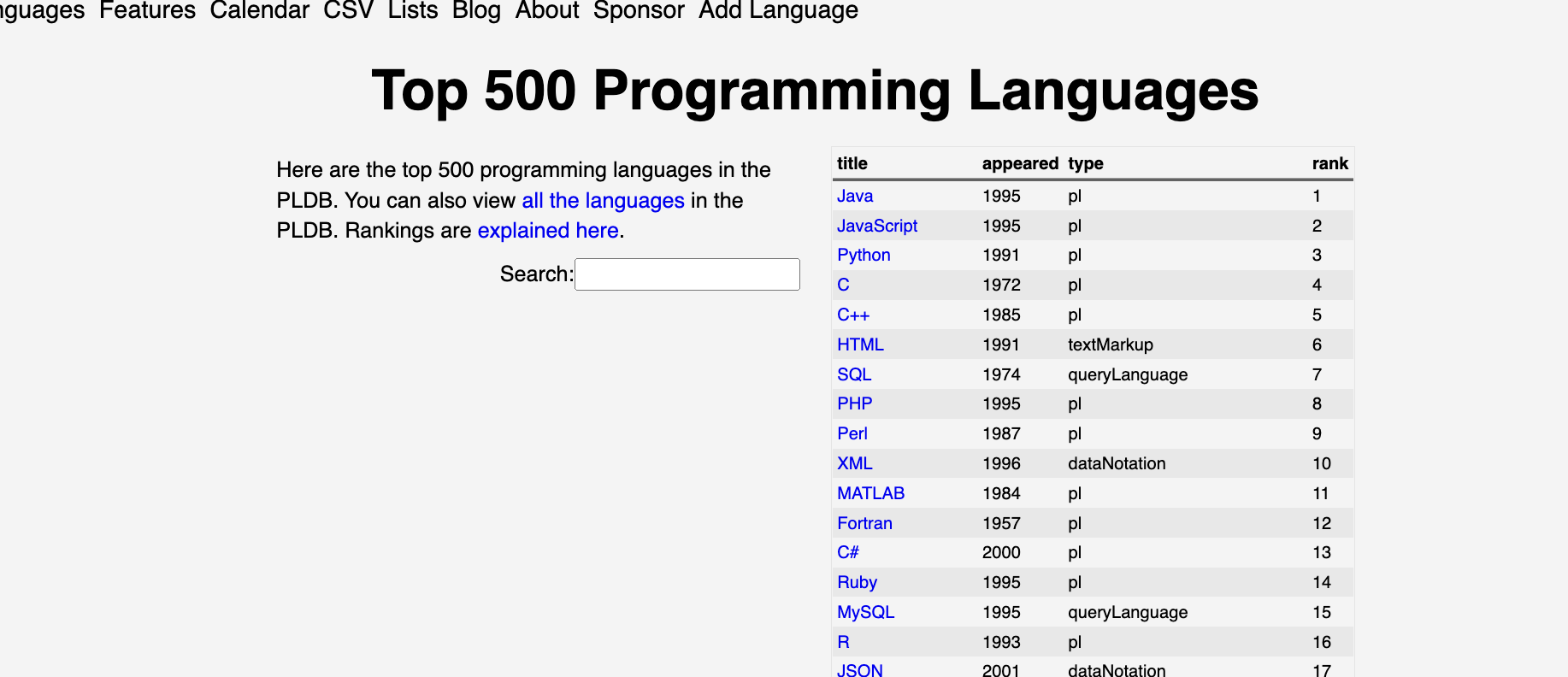Select year 2000 in C# row

pyautogui.click(x=1001, y=552)
